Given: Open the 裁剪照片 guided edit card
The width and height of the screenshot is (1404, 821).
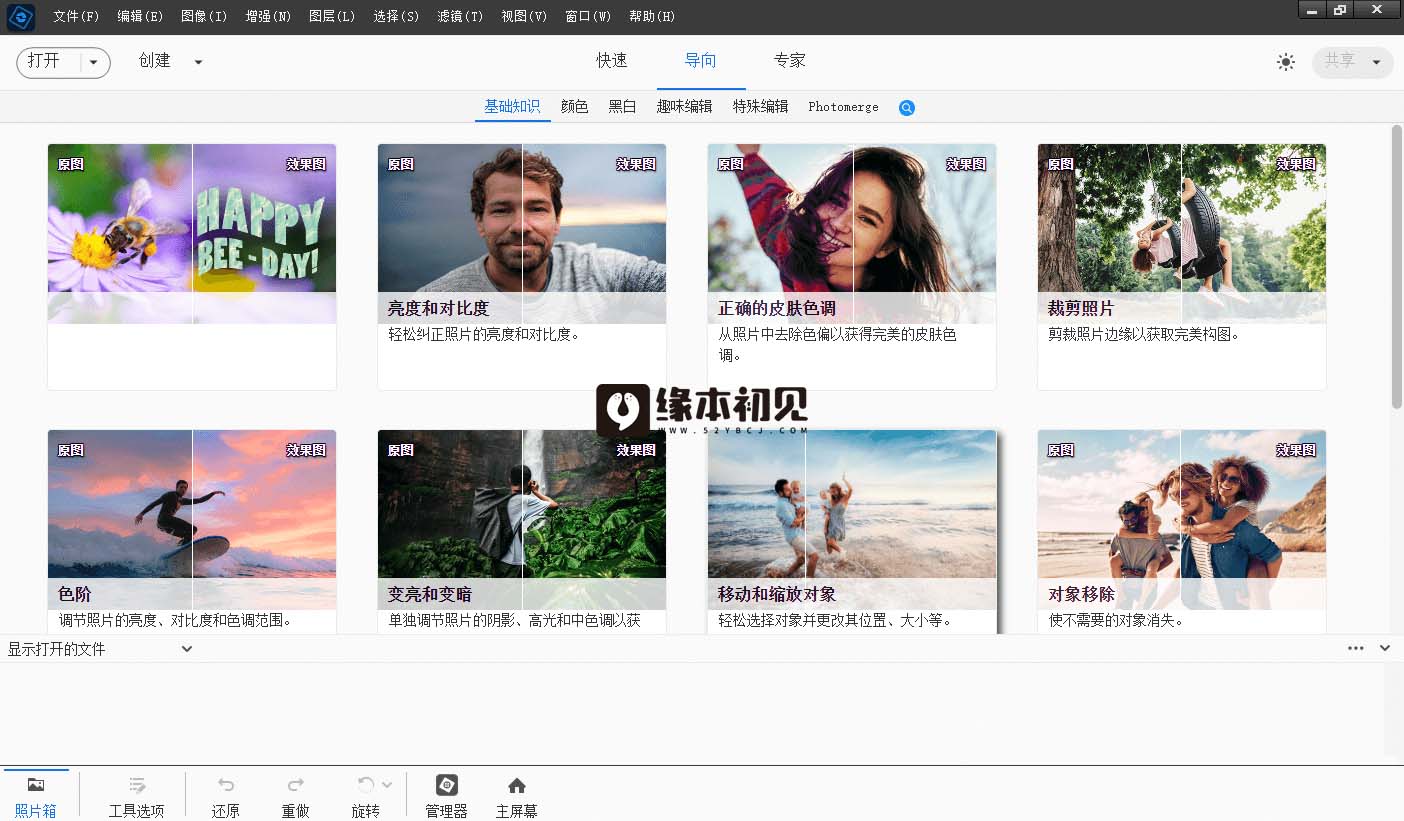Looking at the screenshot, I should coord(1182,266).
